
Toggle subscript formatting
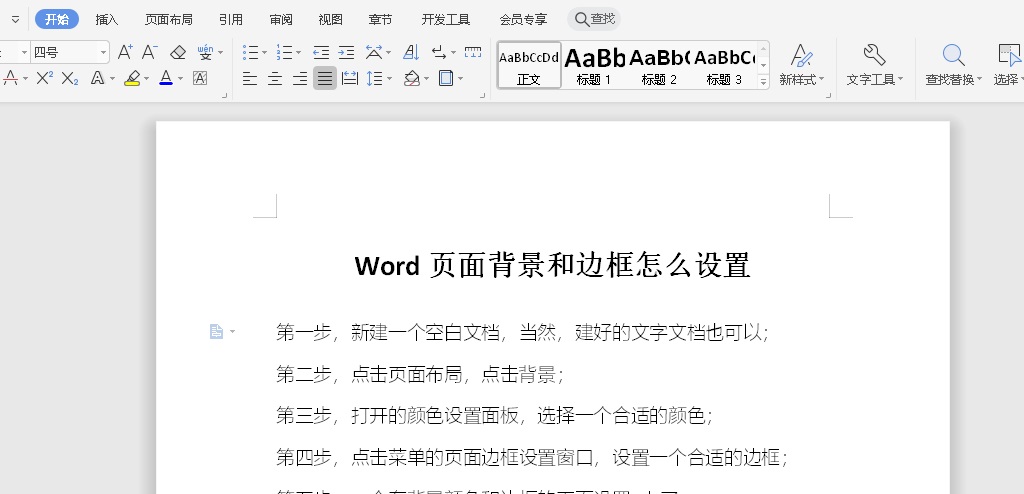pos(69,78)
